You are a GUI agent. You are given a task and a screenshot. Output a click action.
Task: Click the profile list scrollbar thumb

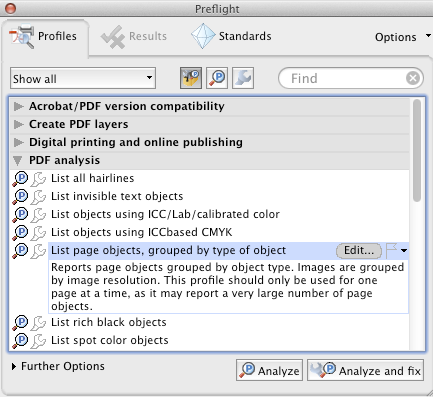[417, 151]
